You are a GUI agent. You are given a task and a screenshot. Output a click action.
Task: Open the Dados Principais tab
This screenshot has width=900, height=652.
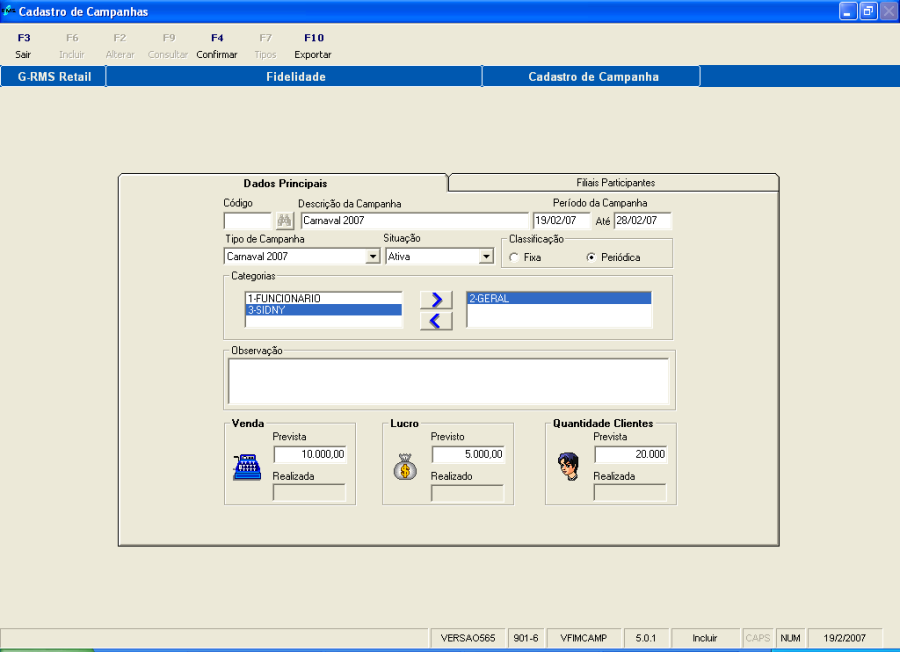pyautogui.click(x=285, y=183)
